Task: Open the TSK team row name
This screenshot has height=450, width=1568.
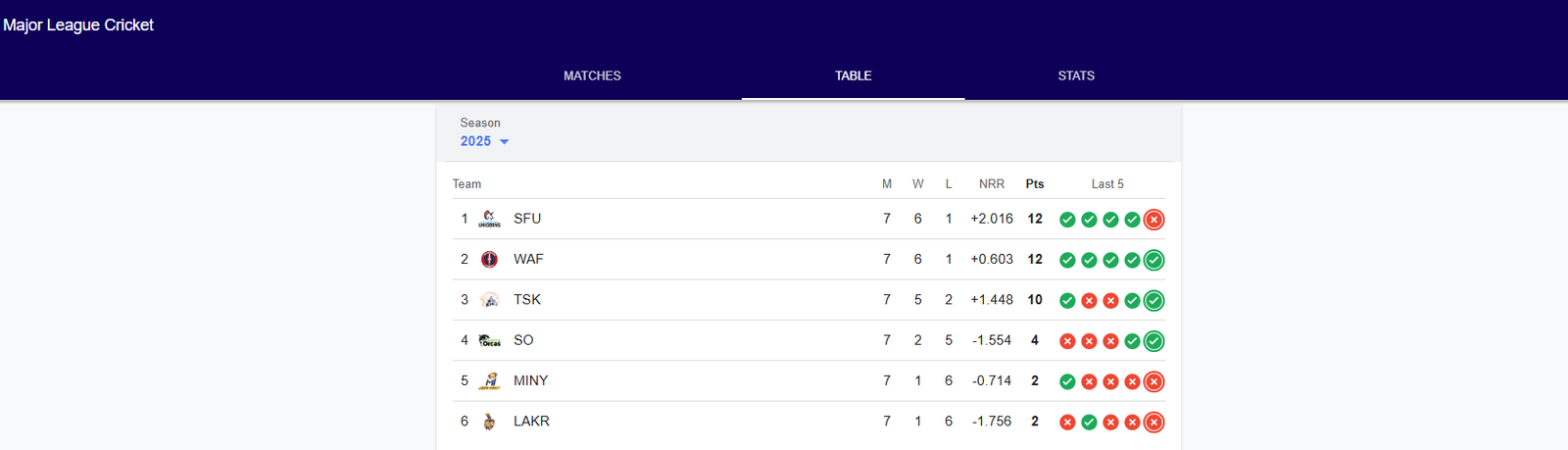Action: (527, 300)
